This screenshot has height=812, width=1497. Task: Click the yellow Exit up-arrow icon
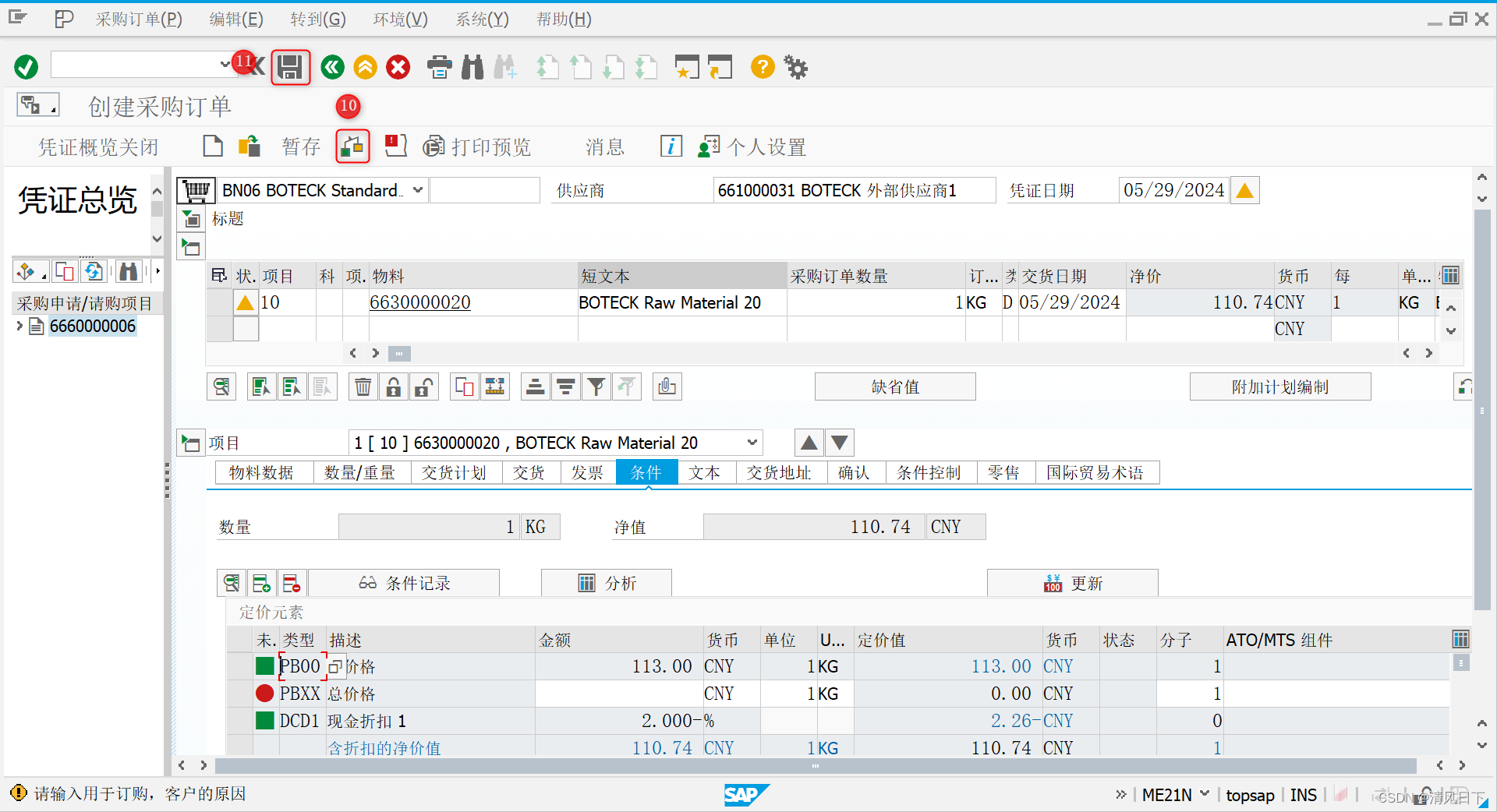(365, 67)
